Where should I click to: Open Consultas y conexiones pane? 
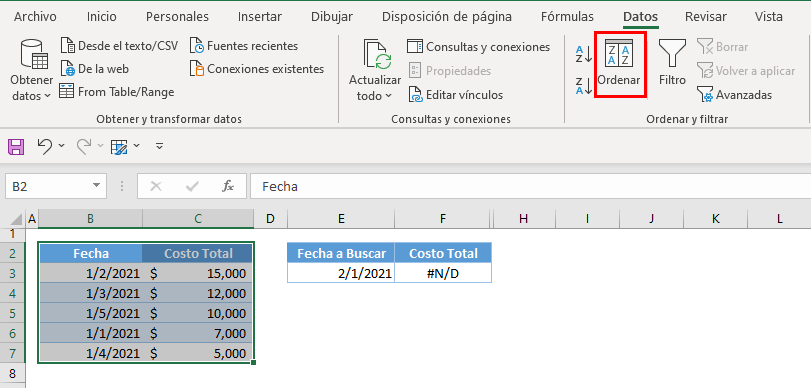[478, 47]
